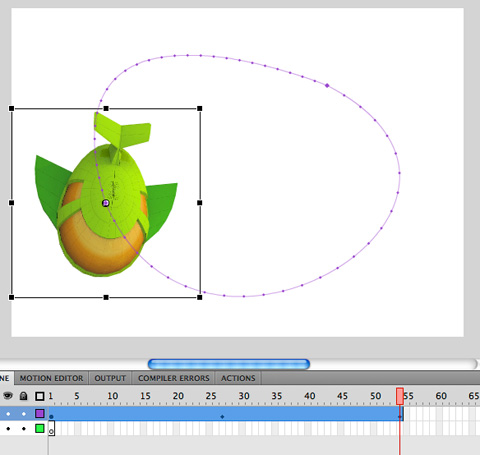
Task: Click the blue horizontal stage scrollbar thumb
Action: pyautogui.click(x=229, y=364)
